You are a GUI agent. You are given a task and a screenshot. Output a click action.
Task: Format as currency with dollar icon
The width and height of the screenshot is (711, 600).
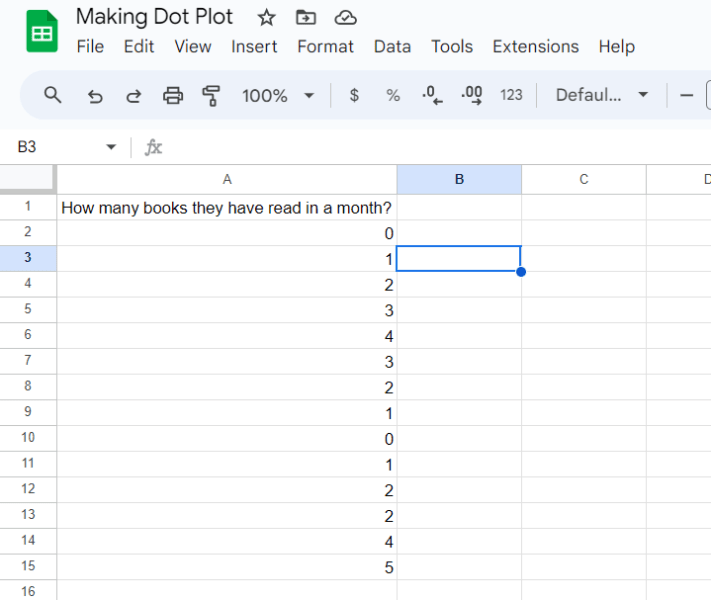tap(354, 95)
